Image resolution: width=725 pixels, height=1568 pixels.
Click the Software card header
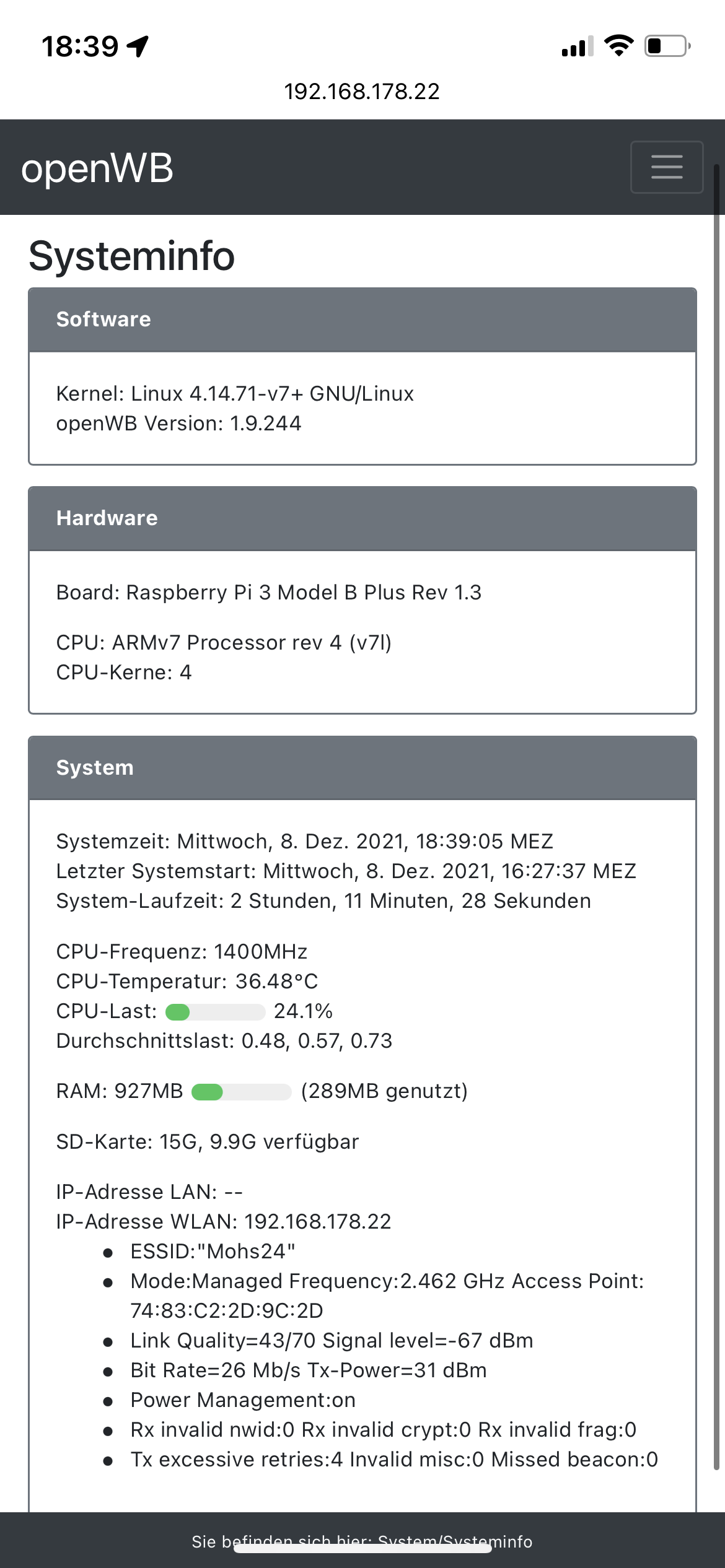(362, 320)
